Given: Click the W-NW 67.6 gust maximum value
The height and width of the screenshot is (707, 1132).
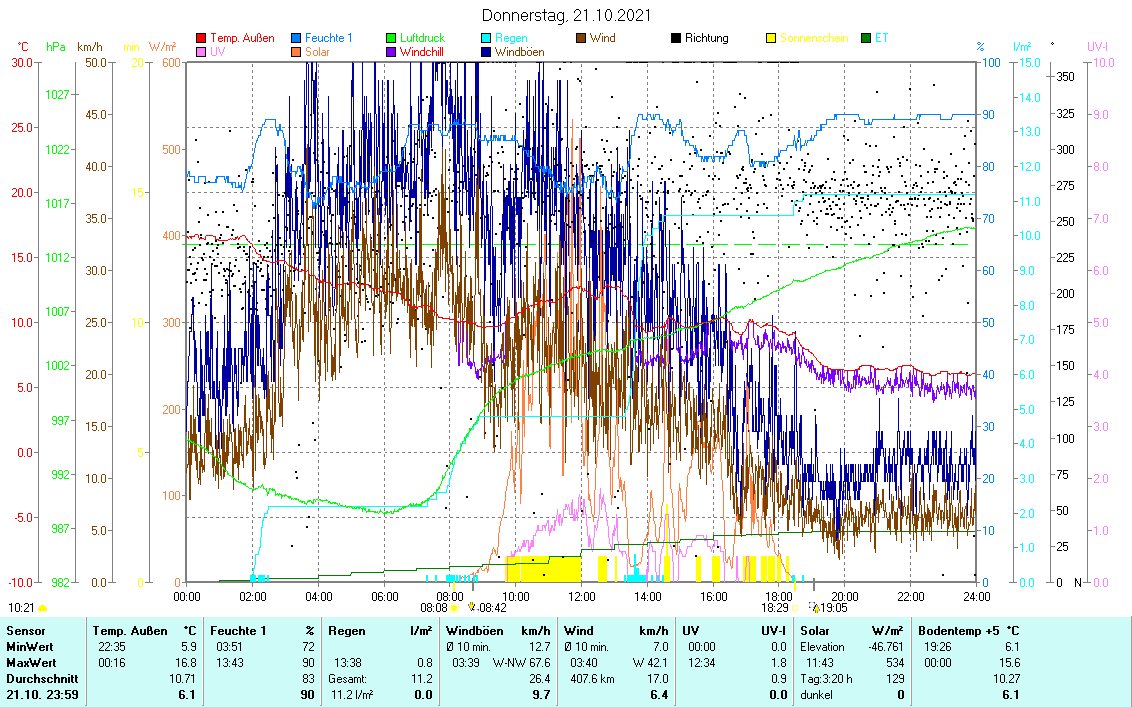Looking at the screenshot, I should (521, 663).
